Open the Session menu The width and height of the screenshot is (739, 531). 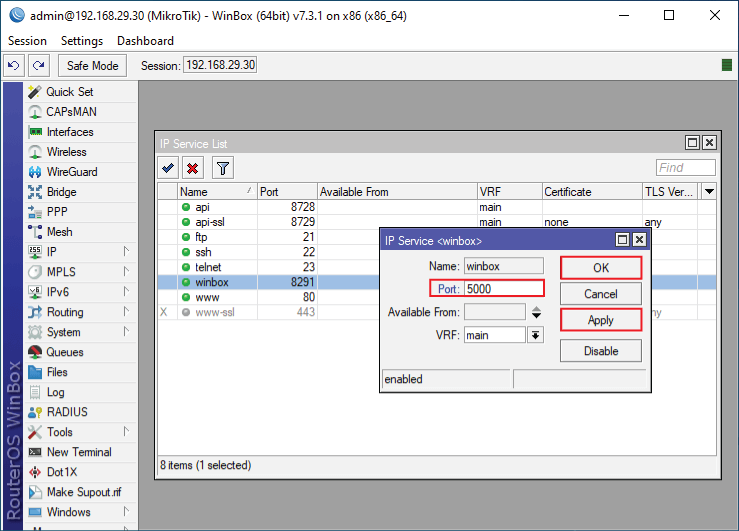pos(27,41)
